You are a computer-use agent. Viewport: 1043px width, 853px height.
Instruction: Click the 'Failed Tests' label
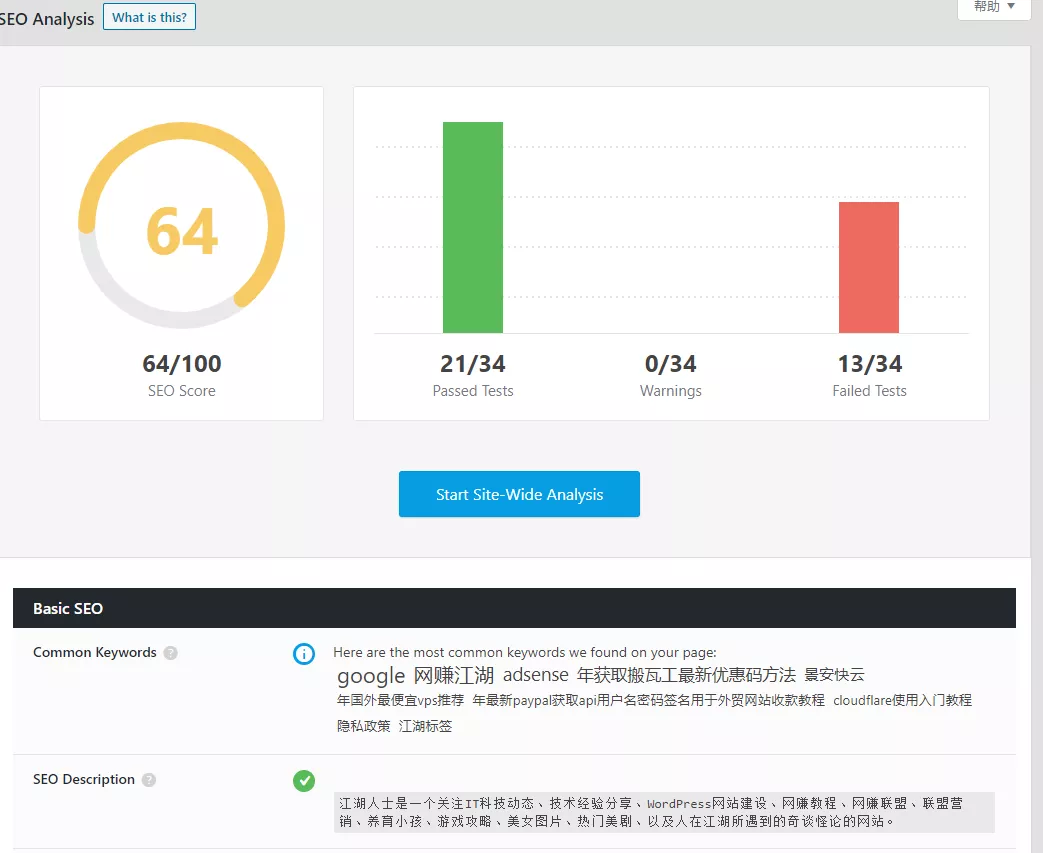(x=869, y=391)
